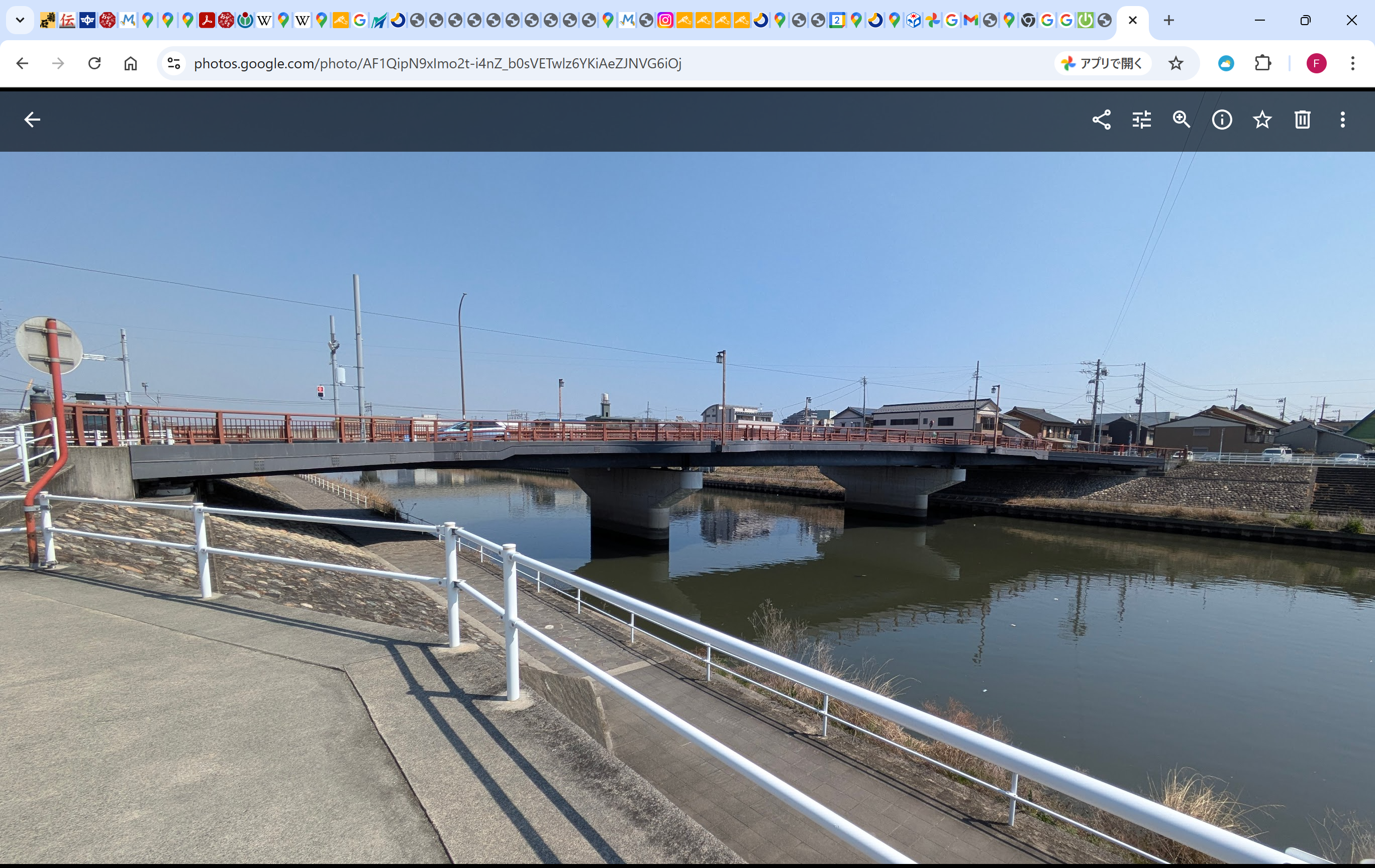This screenshot has width=1375, height=868.
Task: Navigate browser forward
Action: pos(58,63)
